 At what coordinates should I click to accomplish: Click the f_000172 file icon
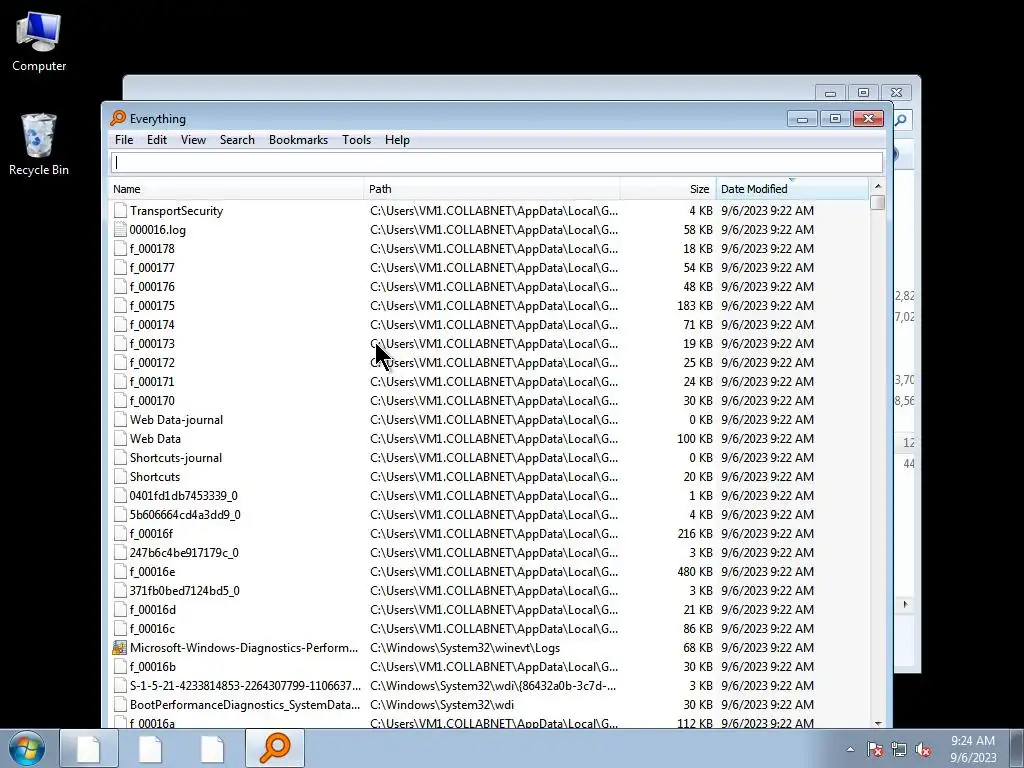120,362
